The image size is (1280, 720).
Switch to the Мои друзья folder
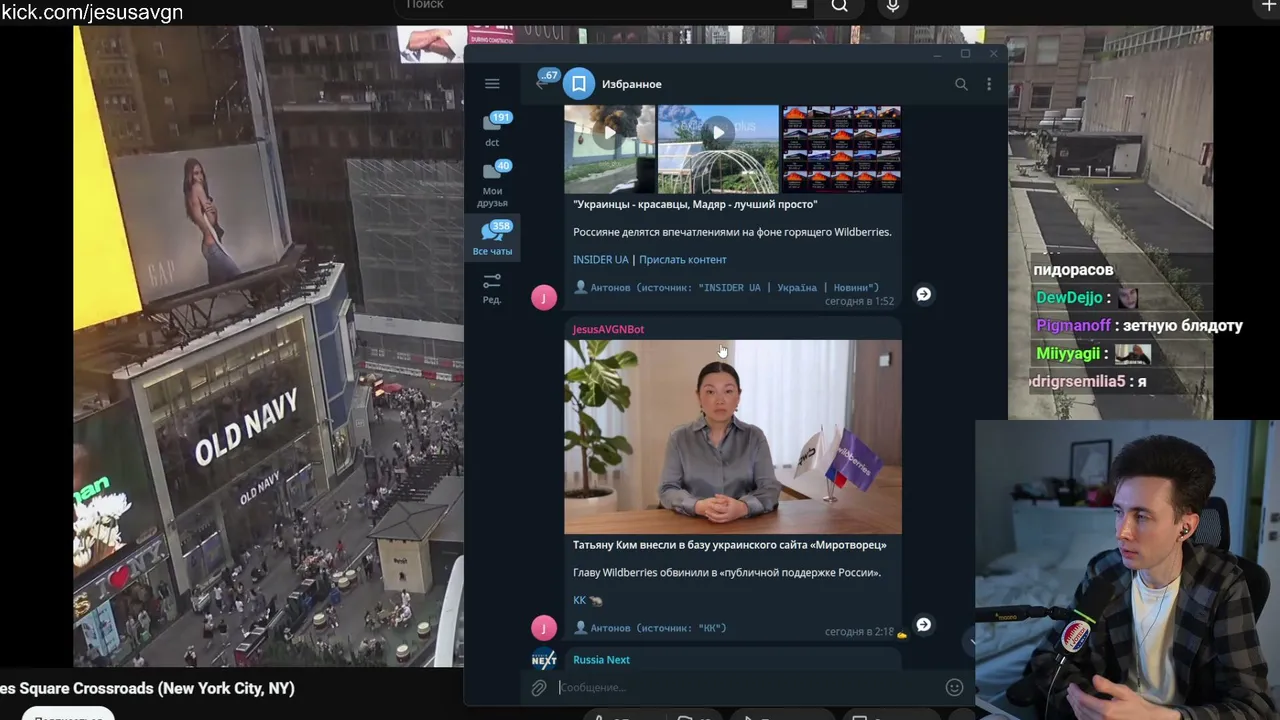tap(492, 183)
